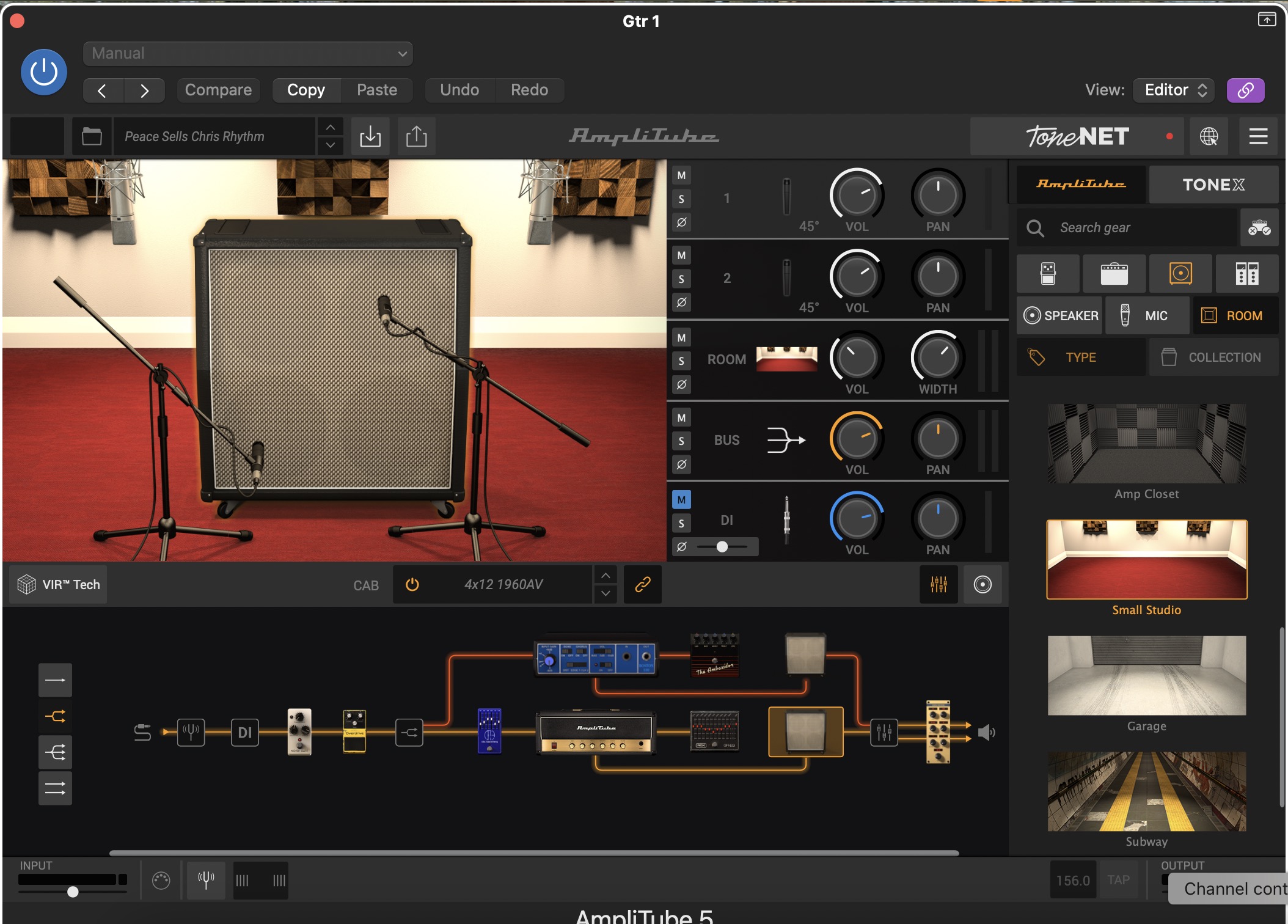Open the speaker view circle icon

[x=982, y=585]
